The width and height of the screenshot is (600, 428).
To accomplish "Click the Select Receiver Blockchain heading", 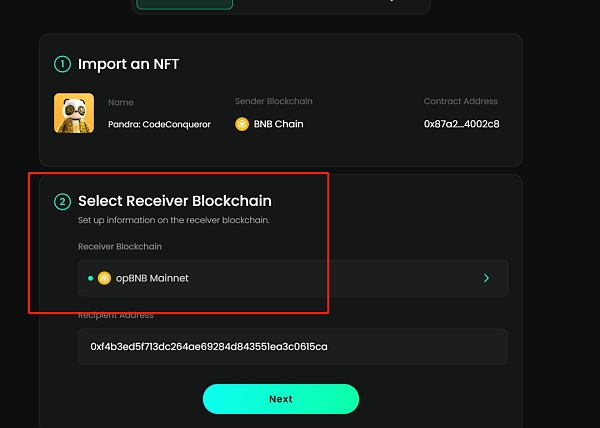I will [174, 201].
